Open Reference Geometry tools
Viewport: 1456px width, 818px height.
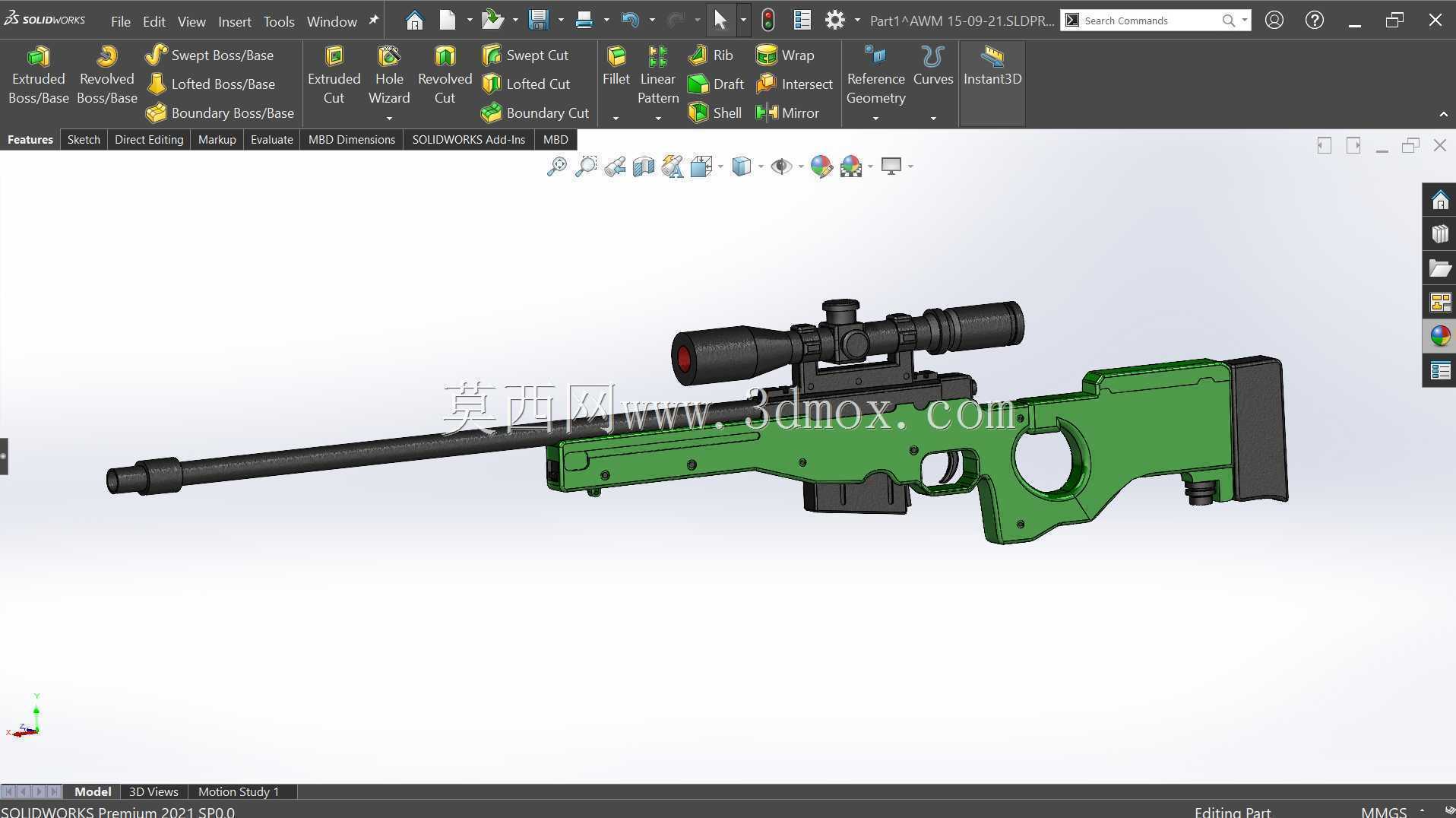point(875,75)
